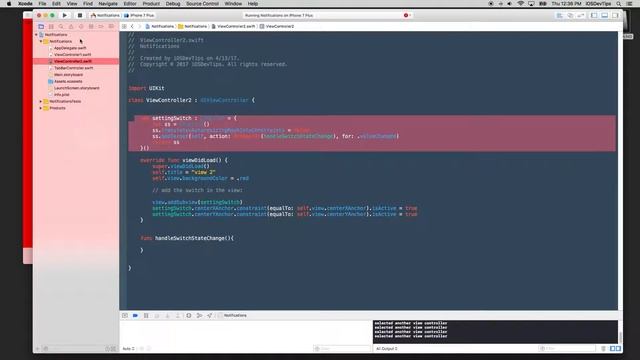Open the iPhone 7 Plus device selector
640x360 pixels.
point(139,16)
